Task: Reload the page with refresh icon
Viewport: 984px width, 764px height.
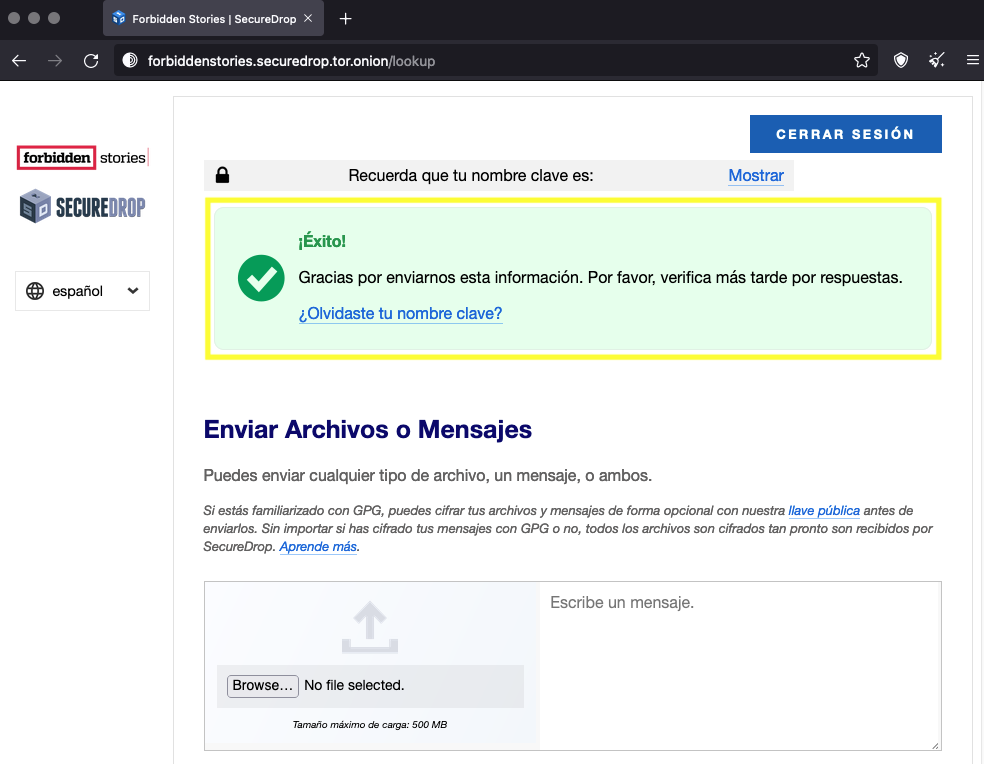Action: [x=91, y=61]
